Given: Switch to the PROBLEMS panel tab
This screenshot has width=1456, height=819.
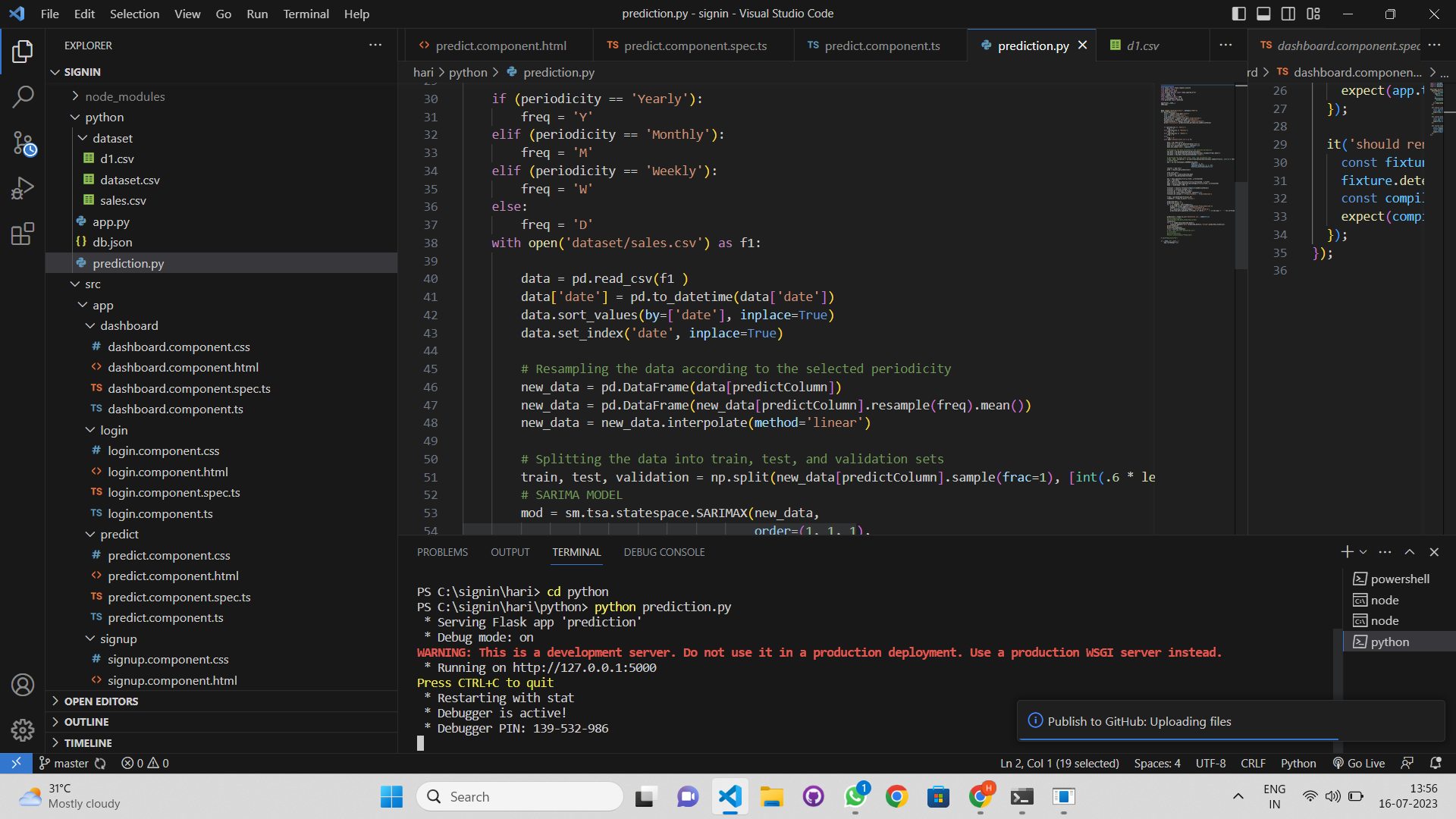Looking at the screenshot, I should click(x=442, y=552).
